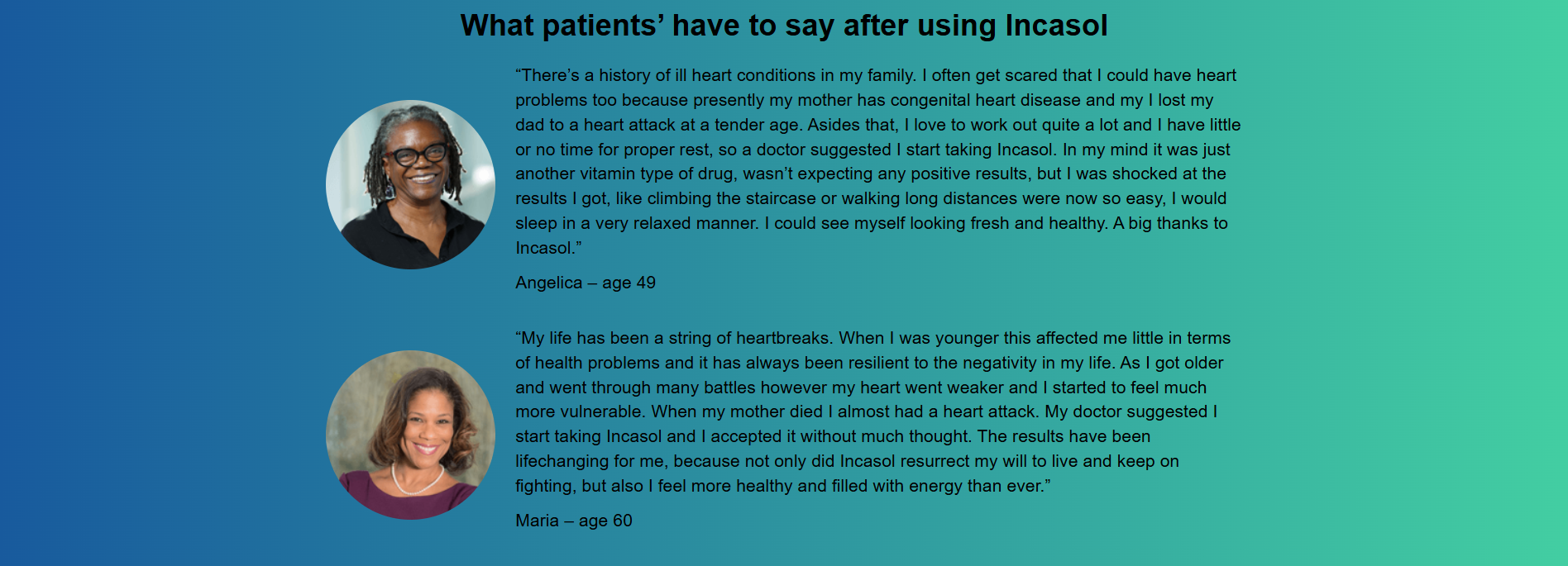The image size is (1568, 566).
Task: Click the 'What patients' have to say' heading
Action: click(784, 26)
